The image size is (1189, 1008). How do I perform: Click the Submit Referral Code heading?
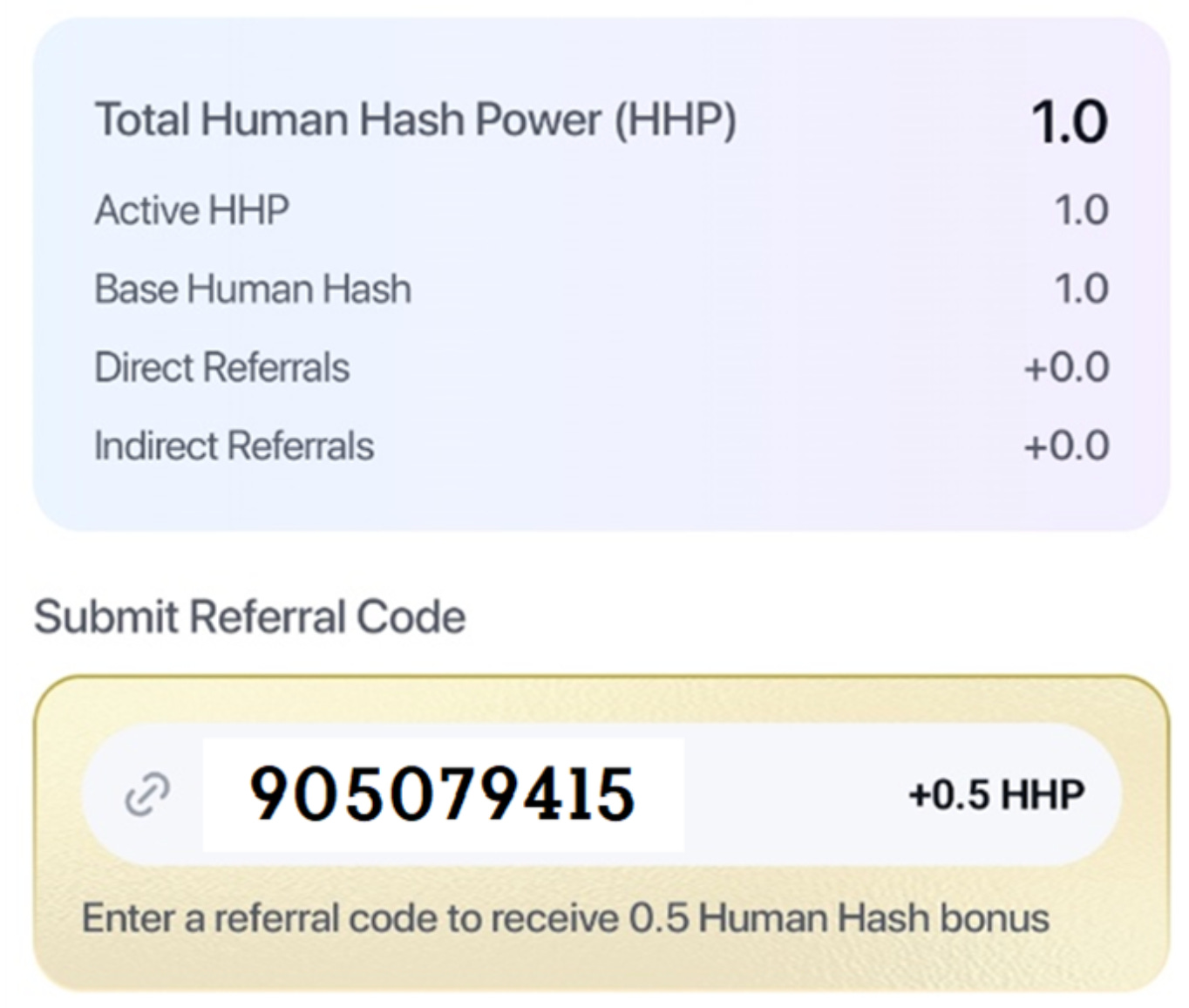coord(250,616)
